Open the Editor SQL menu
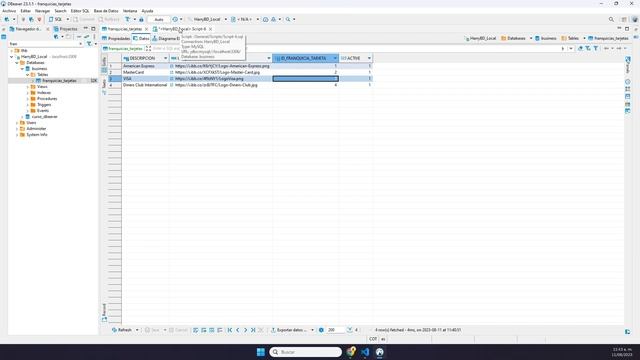This screenshot has width=640, height=360. [80, 11]
